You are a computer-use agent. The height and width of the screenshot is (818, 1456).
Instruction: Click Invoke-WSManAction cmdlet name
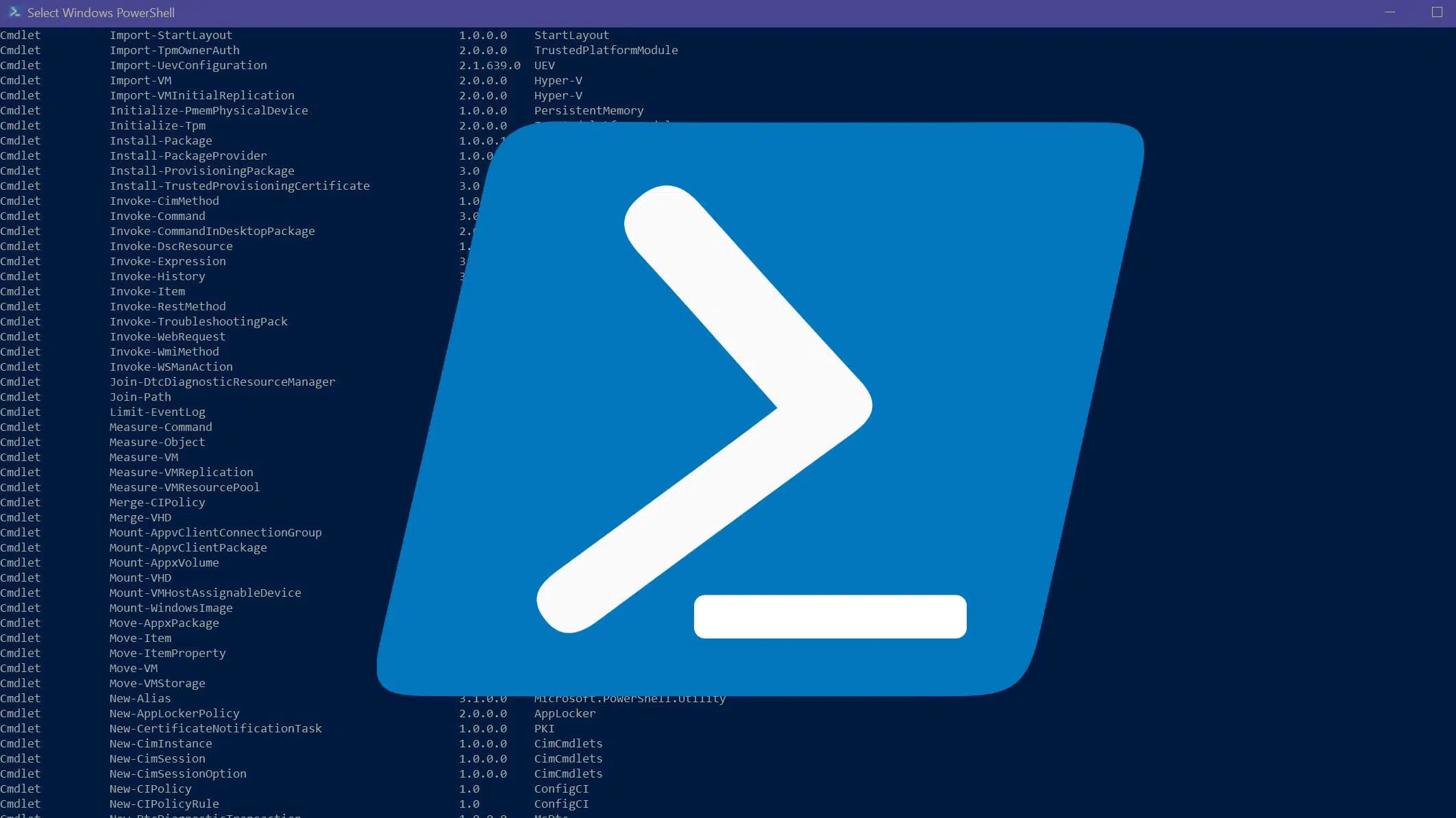(171, 367)
